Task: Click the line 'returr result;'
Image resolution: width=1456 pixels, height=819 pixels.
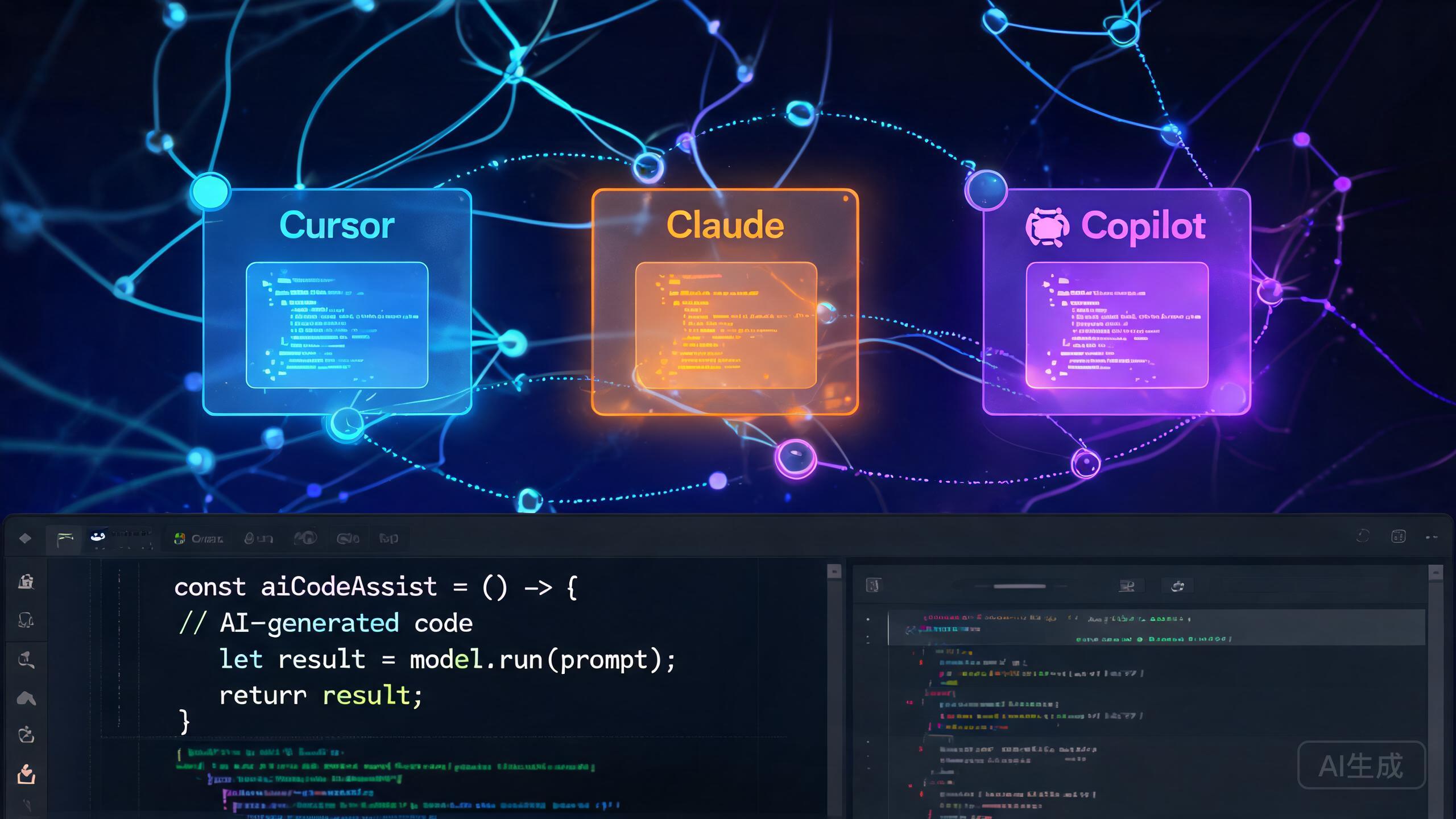Action: (321, 696)
